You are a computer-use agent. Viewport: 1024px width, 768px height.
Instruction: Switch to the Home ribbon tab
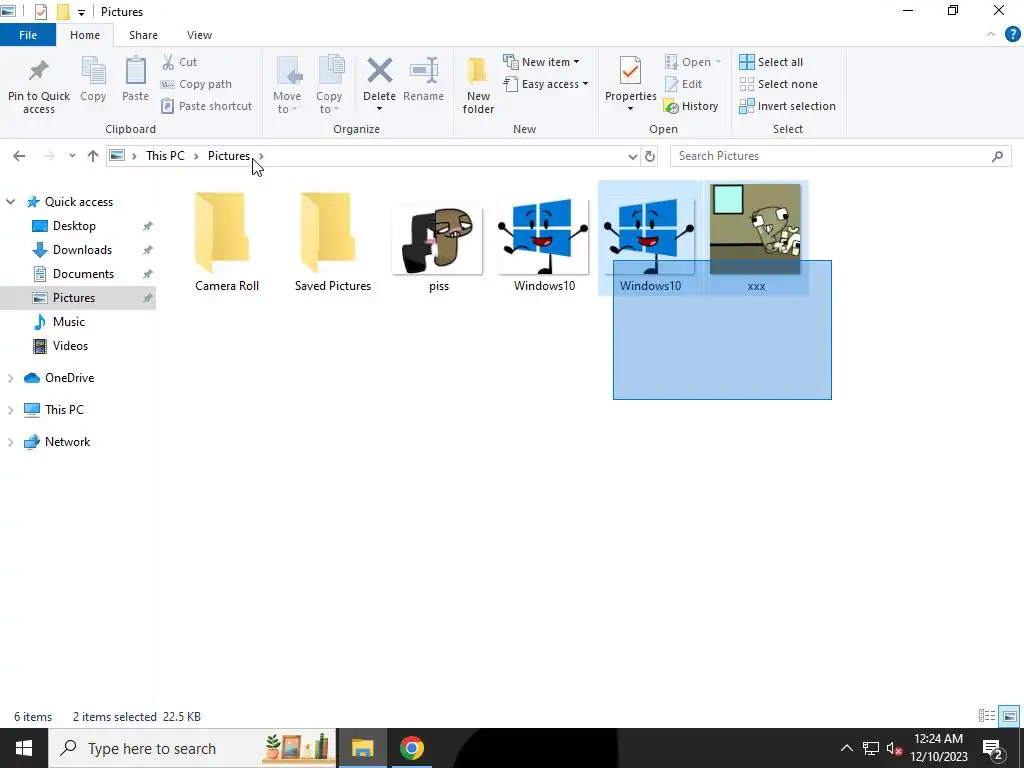tap(85, 35)
